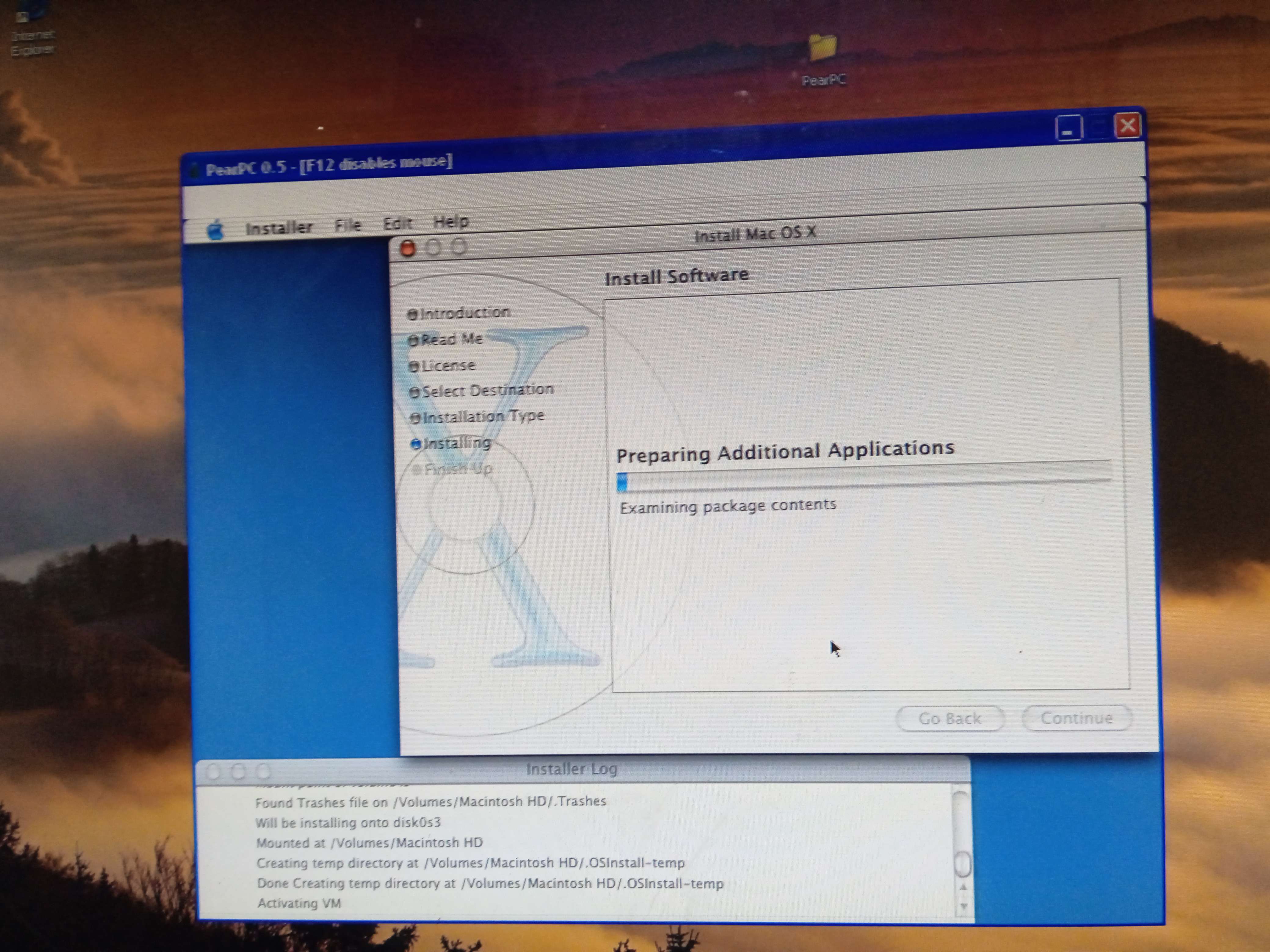The width and height of the screenshot is (1270, 952).
Task: Click the 'Done Creating temp directory' log line
Action: tap(490, 883)
